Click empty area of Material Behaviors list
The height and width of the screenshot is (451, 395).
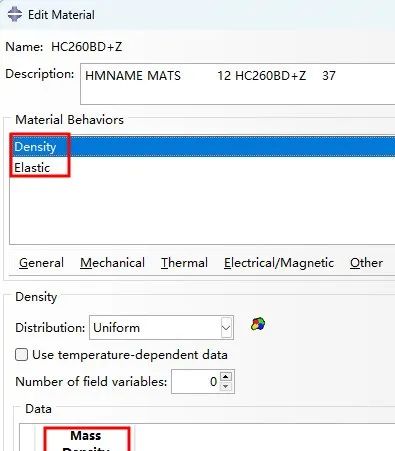[x=203, y=210]
